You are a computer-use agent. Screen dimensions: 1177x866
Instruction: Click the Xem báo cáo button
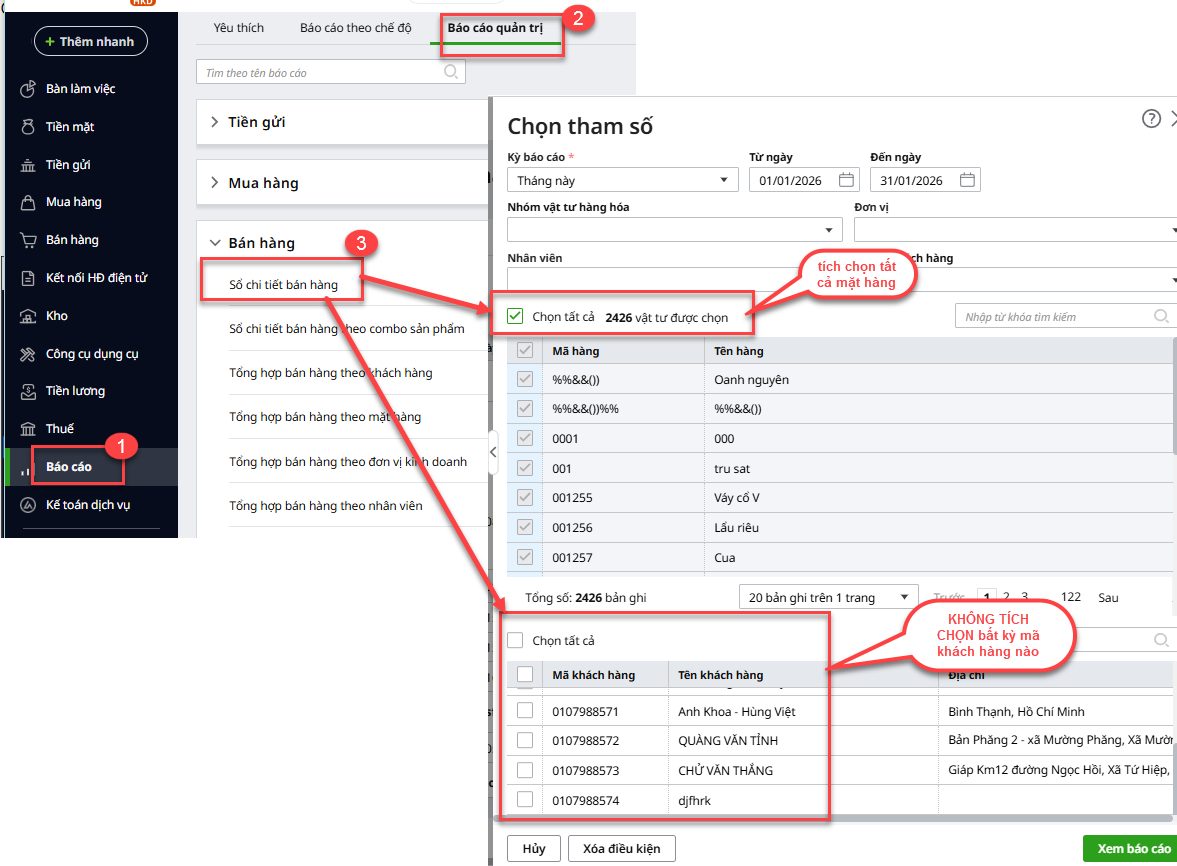click(x=1133, y=848)
